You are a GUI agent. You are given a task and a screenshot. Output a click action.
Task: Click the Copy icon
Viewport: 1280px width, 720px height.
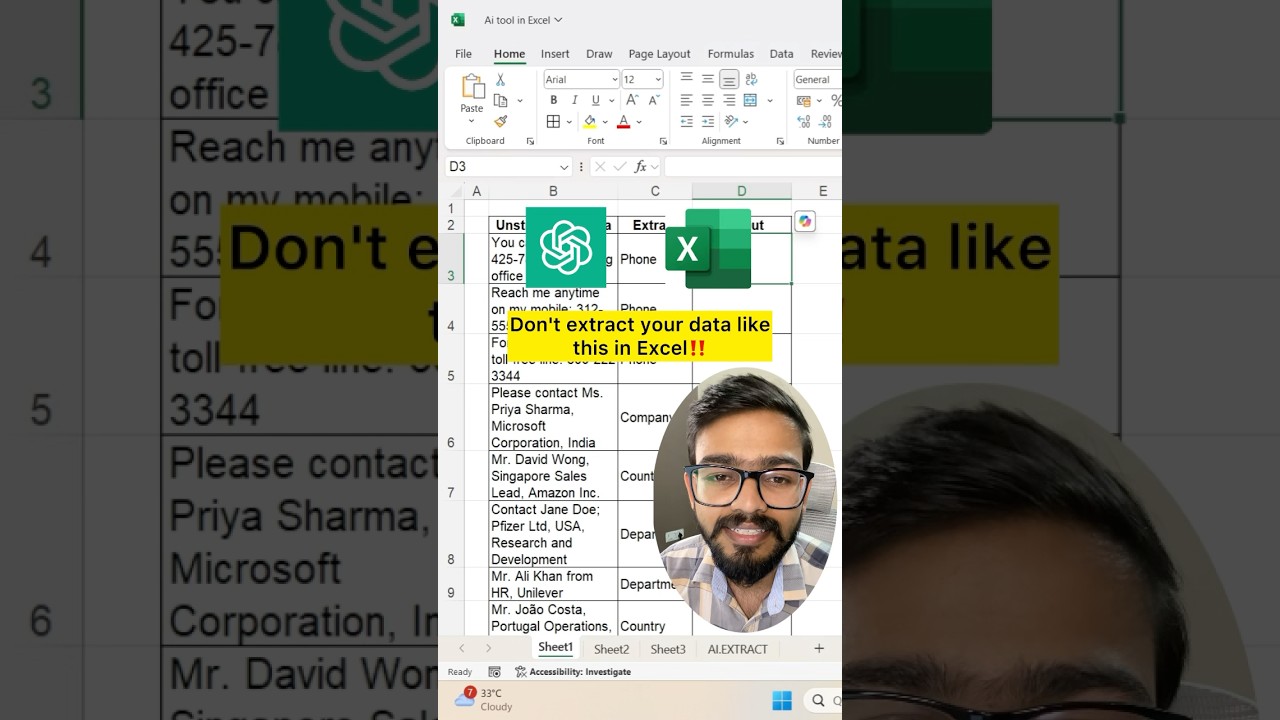point(500,100)
